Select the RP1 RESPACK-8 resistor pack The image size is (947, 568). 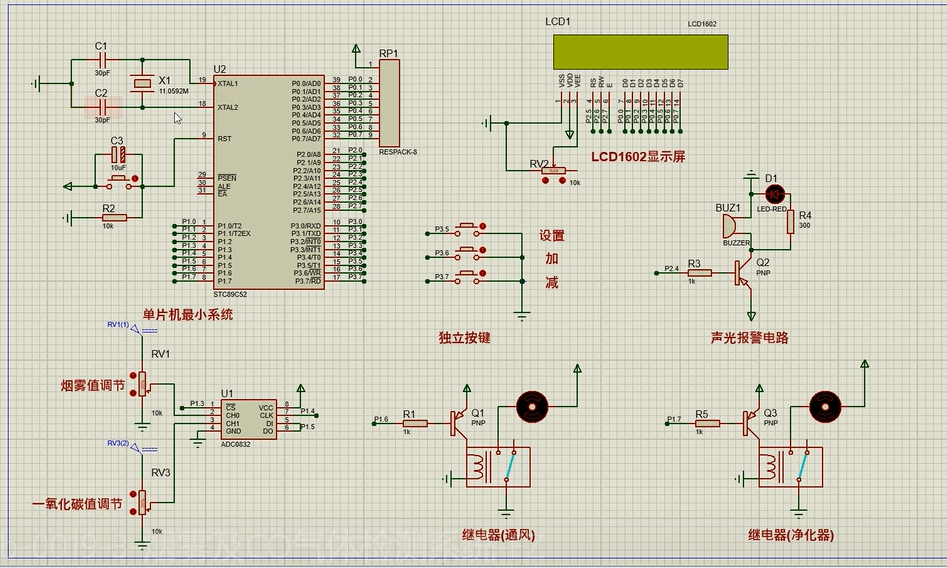point(388,102)
